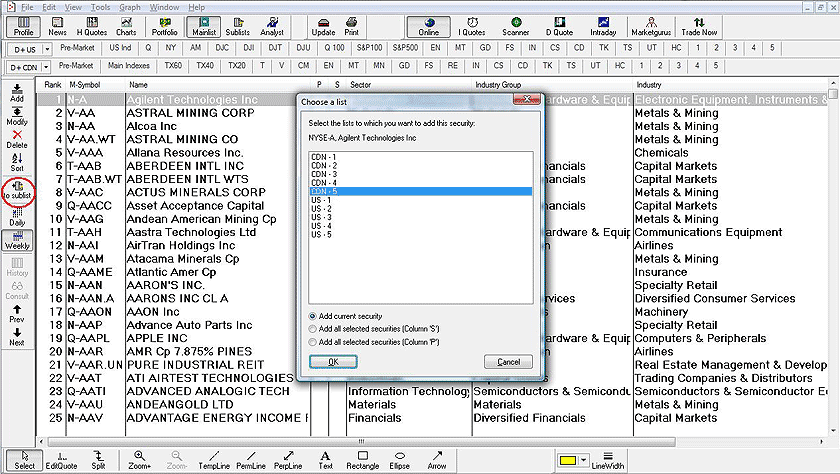
Task: Select CDN - 5 in the list
Action: tap(421, 191)
